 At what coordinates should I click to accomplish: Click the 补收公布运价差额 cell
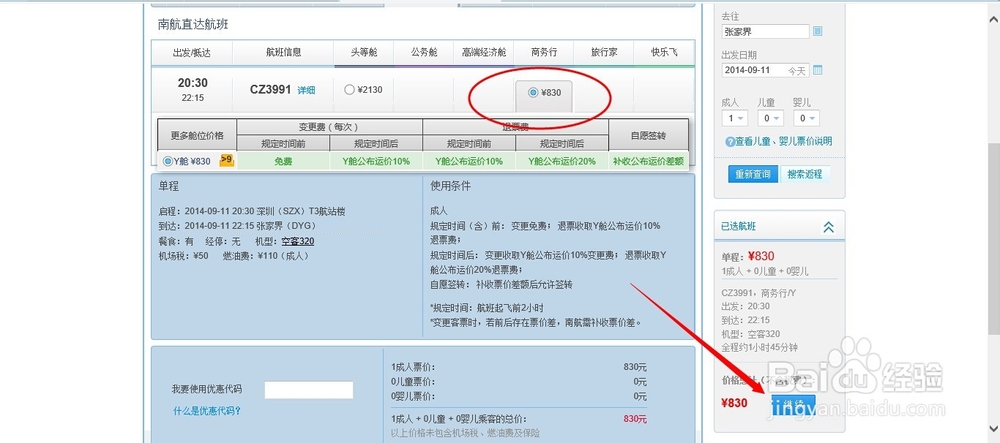click(x=648, y=161)
